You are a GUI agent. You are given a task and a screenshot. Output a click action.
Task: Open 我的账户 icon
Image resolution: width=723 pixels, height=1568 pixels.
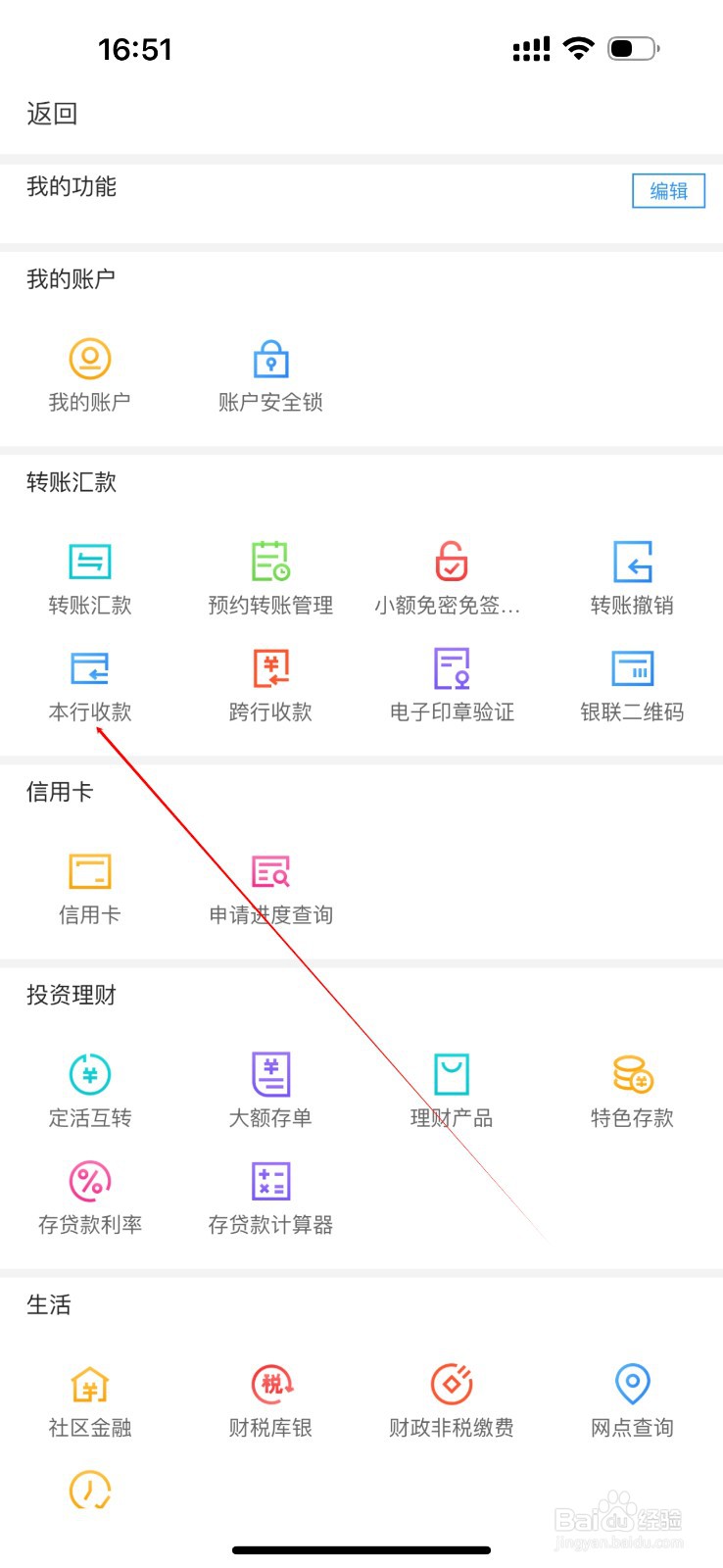[90, 359]
